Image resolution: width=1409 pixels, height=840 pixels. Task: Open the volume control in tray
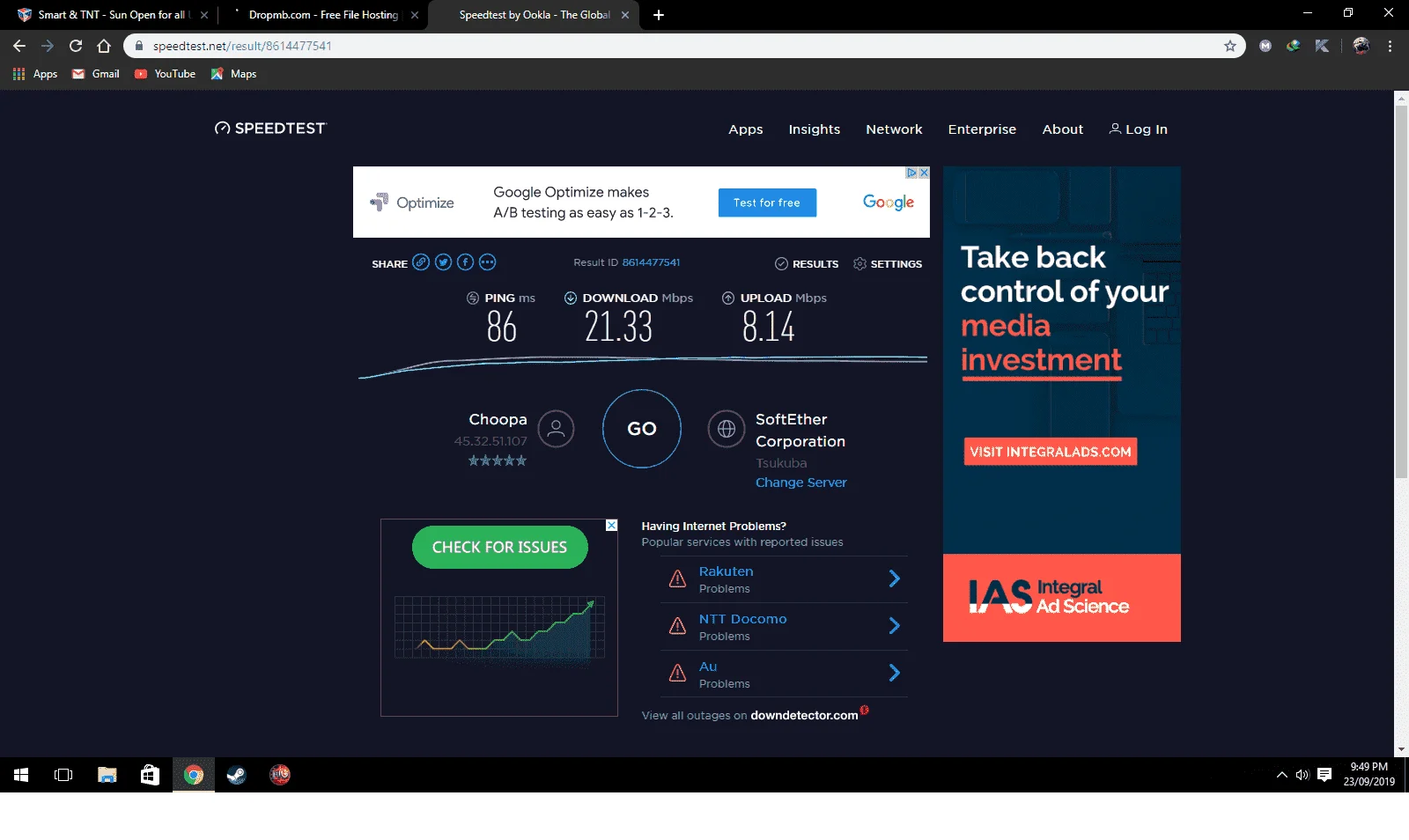pyautogui.click(x=1302, y=775)
